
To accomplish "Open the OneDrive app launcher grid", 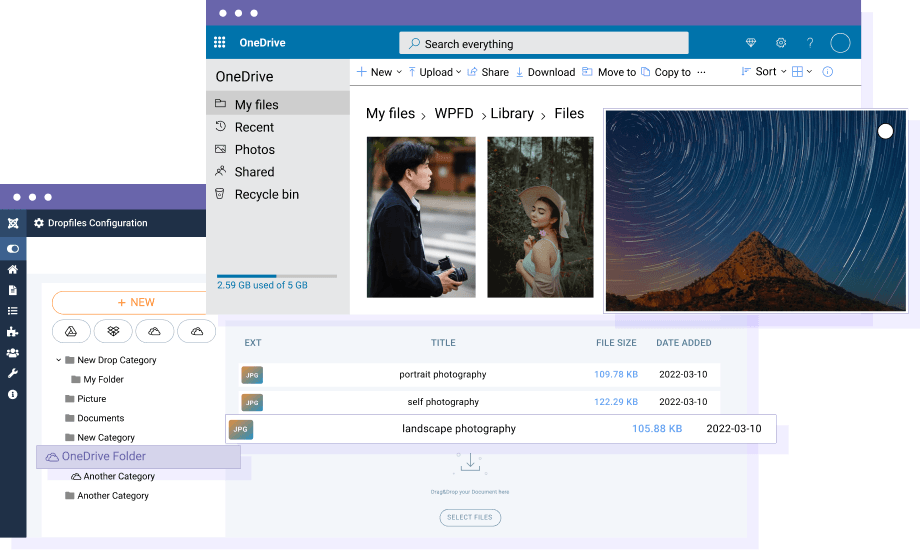I will pos(220,43).
